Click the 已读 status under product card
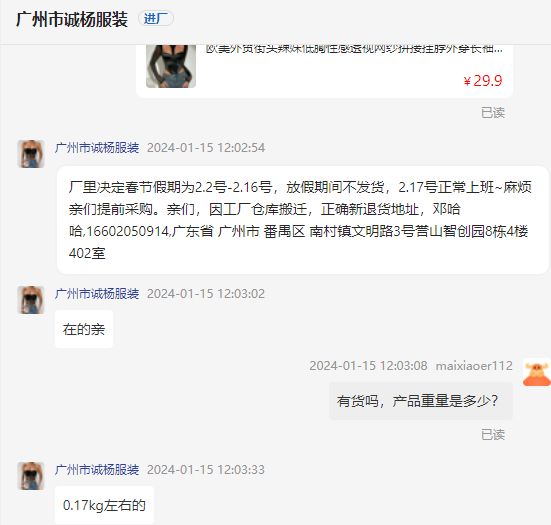The width and height of the screenshot is (551, 525). 493,113
